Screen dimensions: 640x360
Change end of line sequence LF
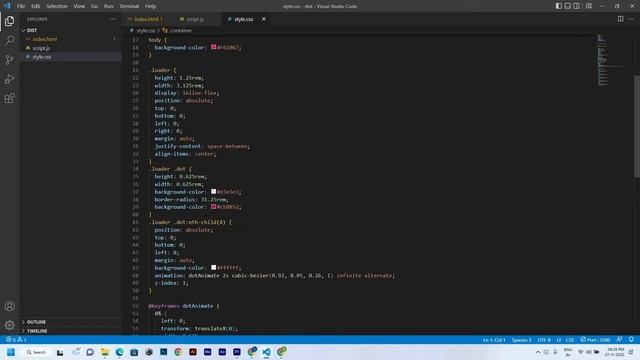click(x=559, y=340)
